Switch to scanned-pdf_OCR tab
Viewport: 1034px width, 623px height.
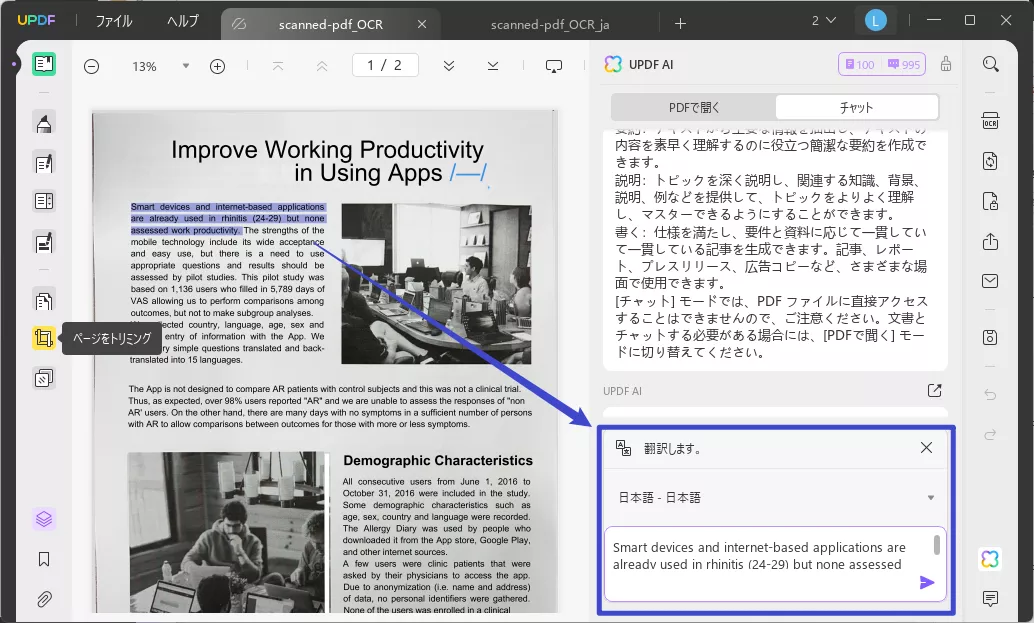(x=330, y=24)
